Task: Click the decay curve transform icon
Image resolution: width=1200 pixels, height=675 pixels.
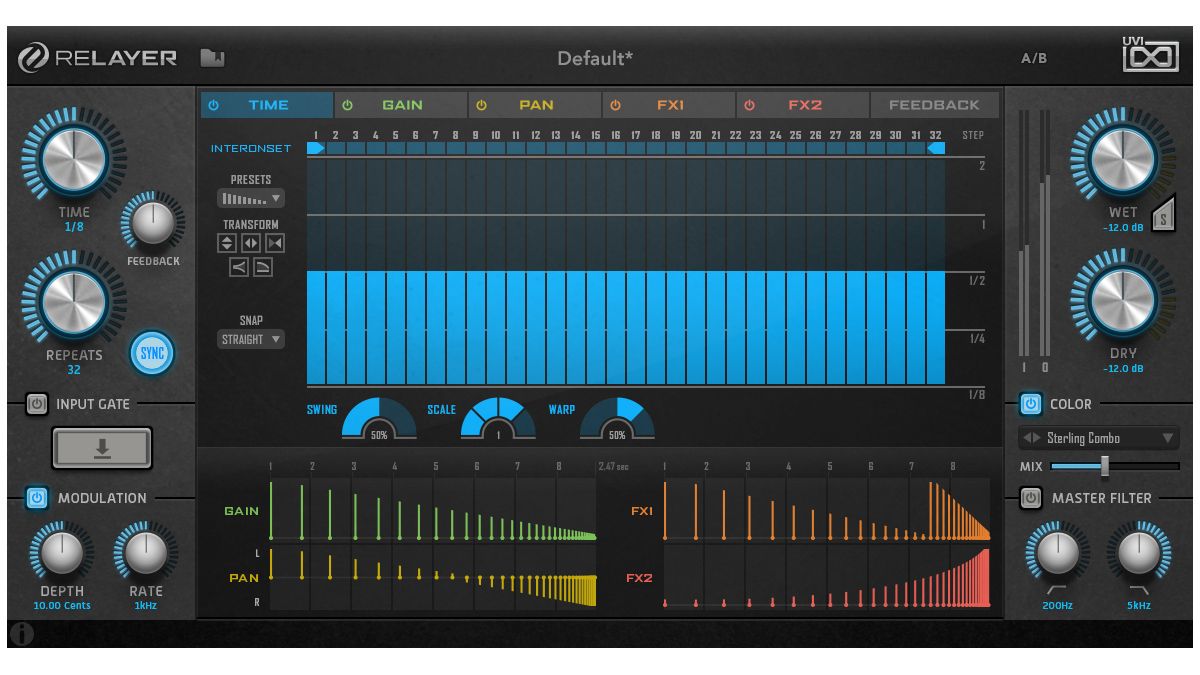Action: (263, 267)
